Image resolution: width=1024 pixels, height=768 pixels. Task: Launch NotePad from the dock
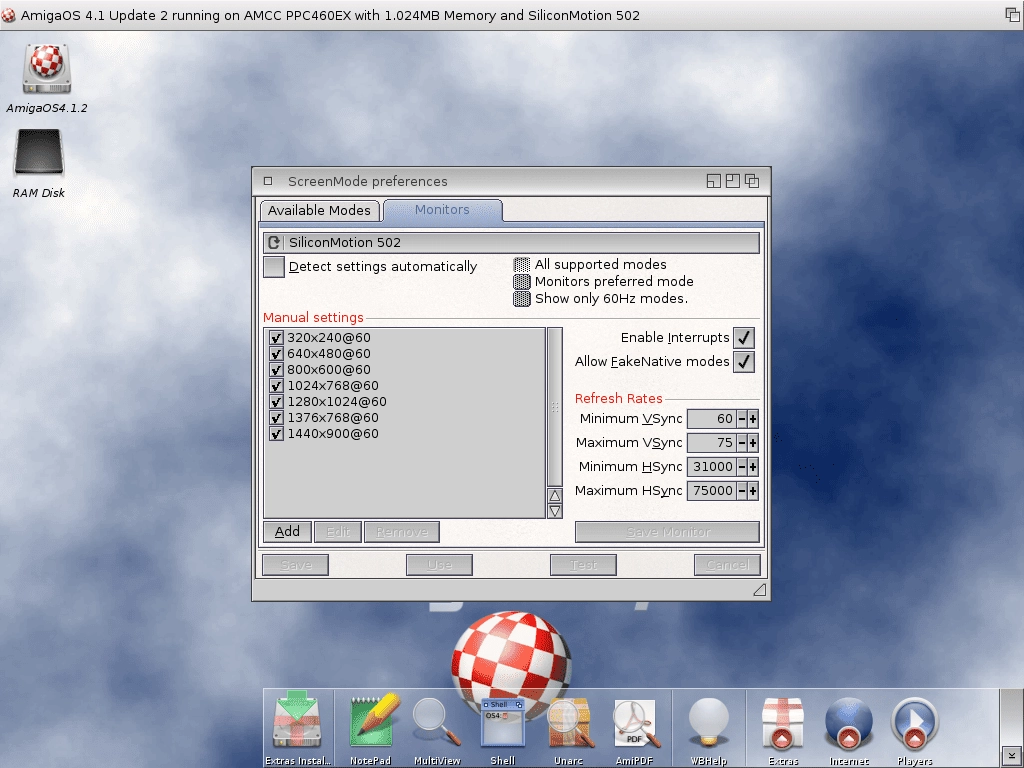point(372,722)
